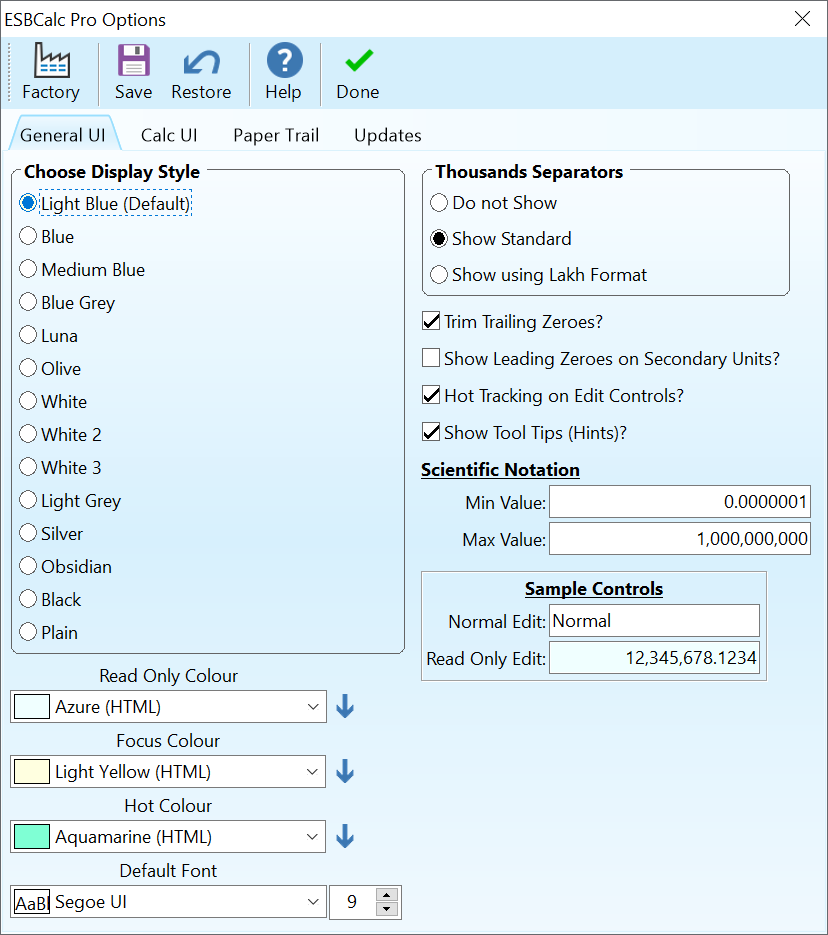The image size is (828, 935).
Task: Select the White display style
Action: pos(53,401)
